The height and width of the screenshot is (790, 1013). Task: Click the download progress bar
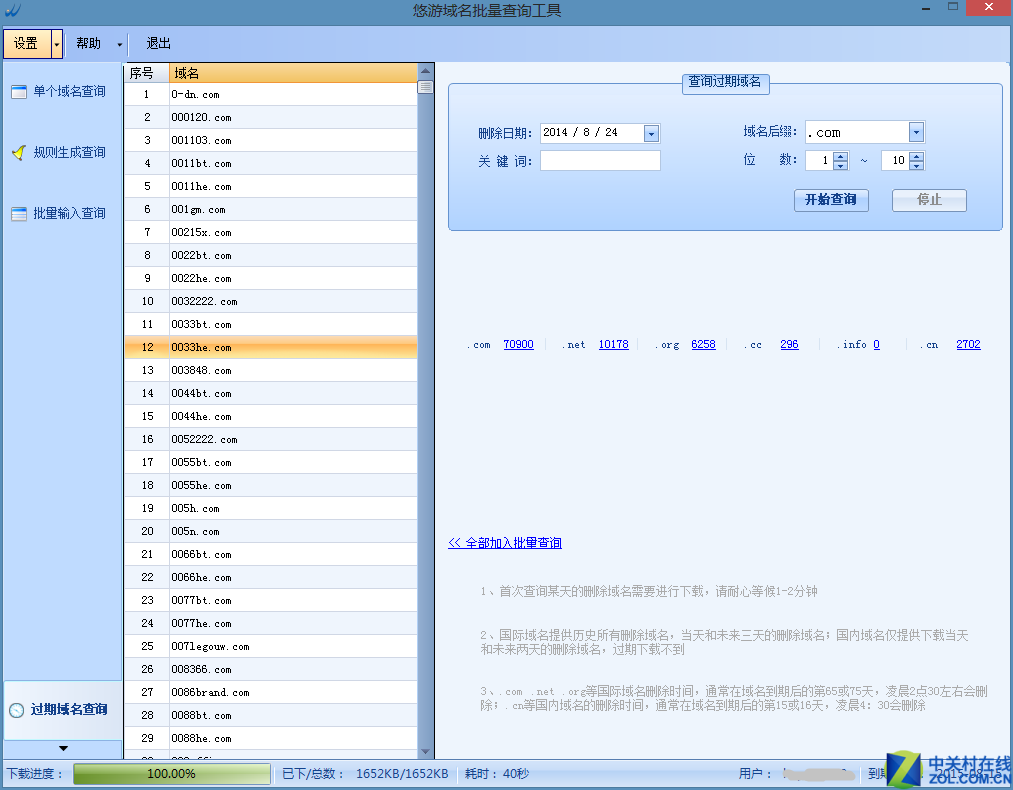point(172,774)
